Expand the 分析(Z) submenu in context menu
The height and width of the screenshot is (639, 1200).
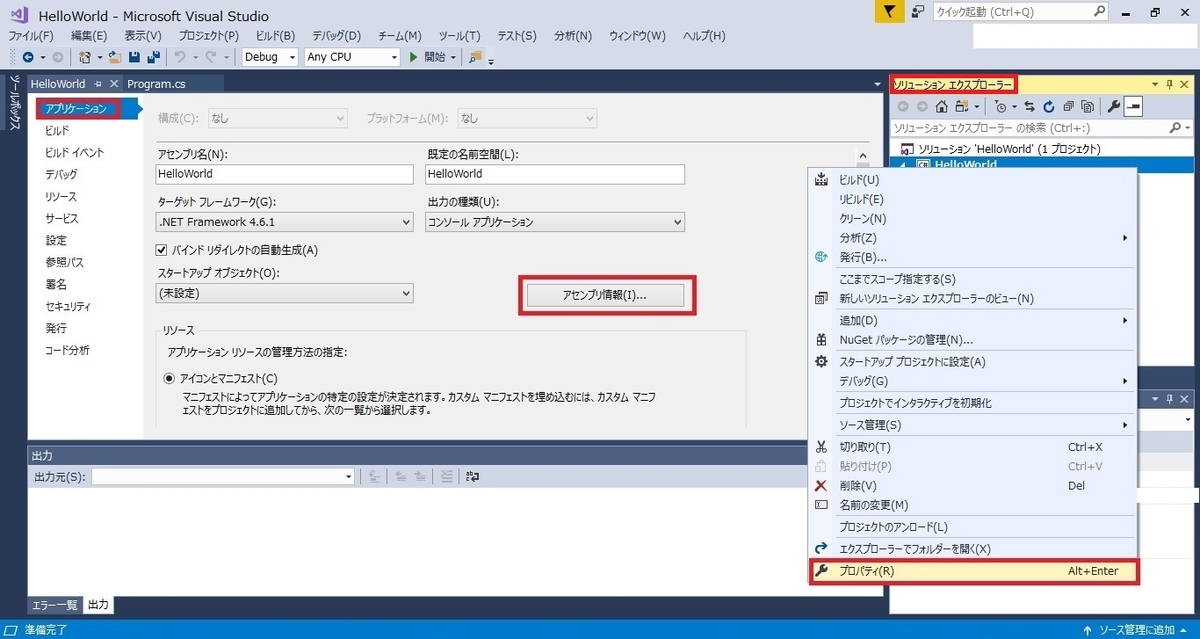click(x=1125, y=238)
